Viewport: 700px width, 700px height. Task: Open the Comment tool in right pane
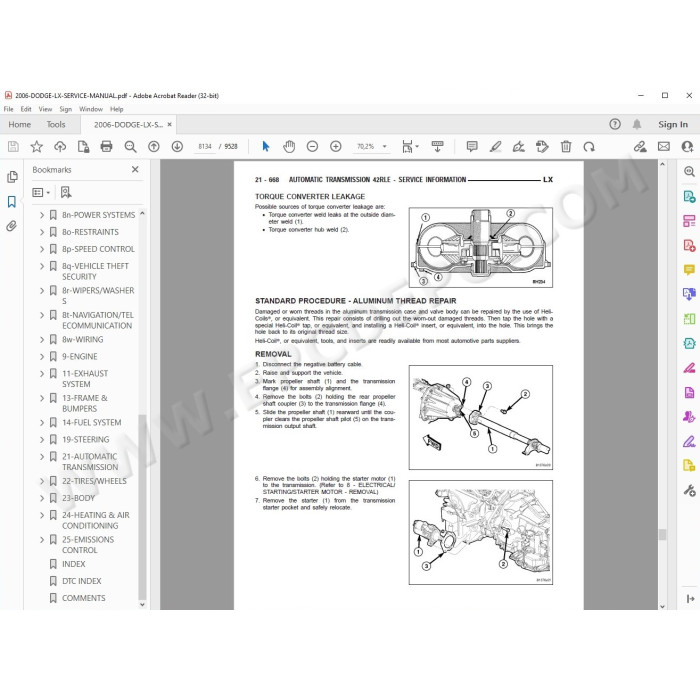[689, 270]
